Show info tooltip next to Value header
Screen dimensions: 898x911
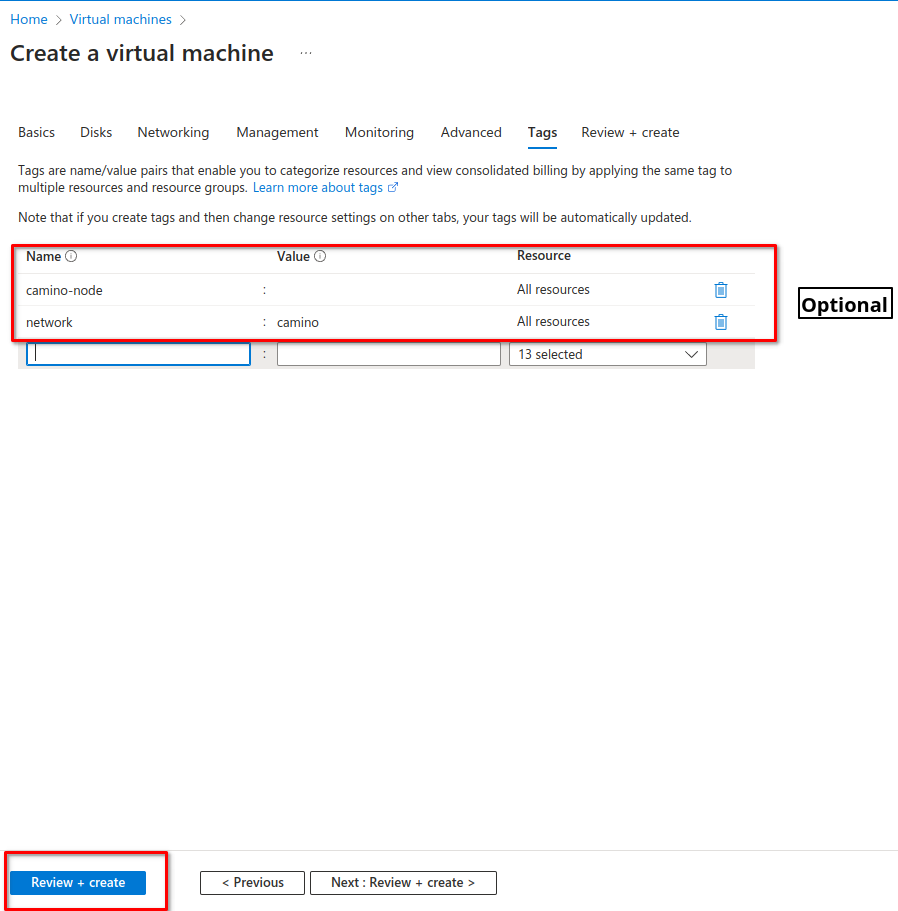(x=320, y=256)
